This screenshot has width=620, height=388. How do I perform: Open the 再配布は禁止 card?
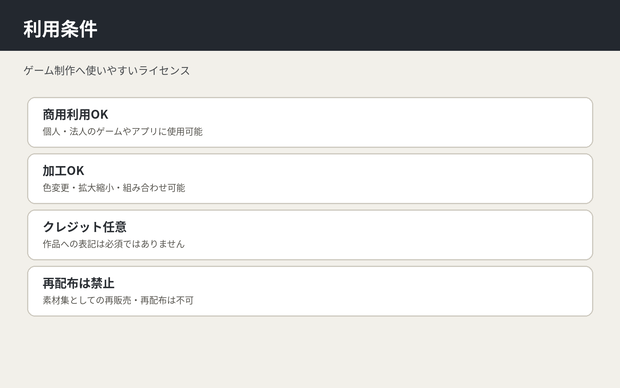point(310,291)
